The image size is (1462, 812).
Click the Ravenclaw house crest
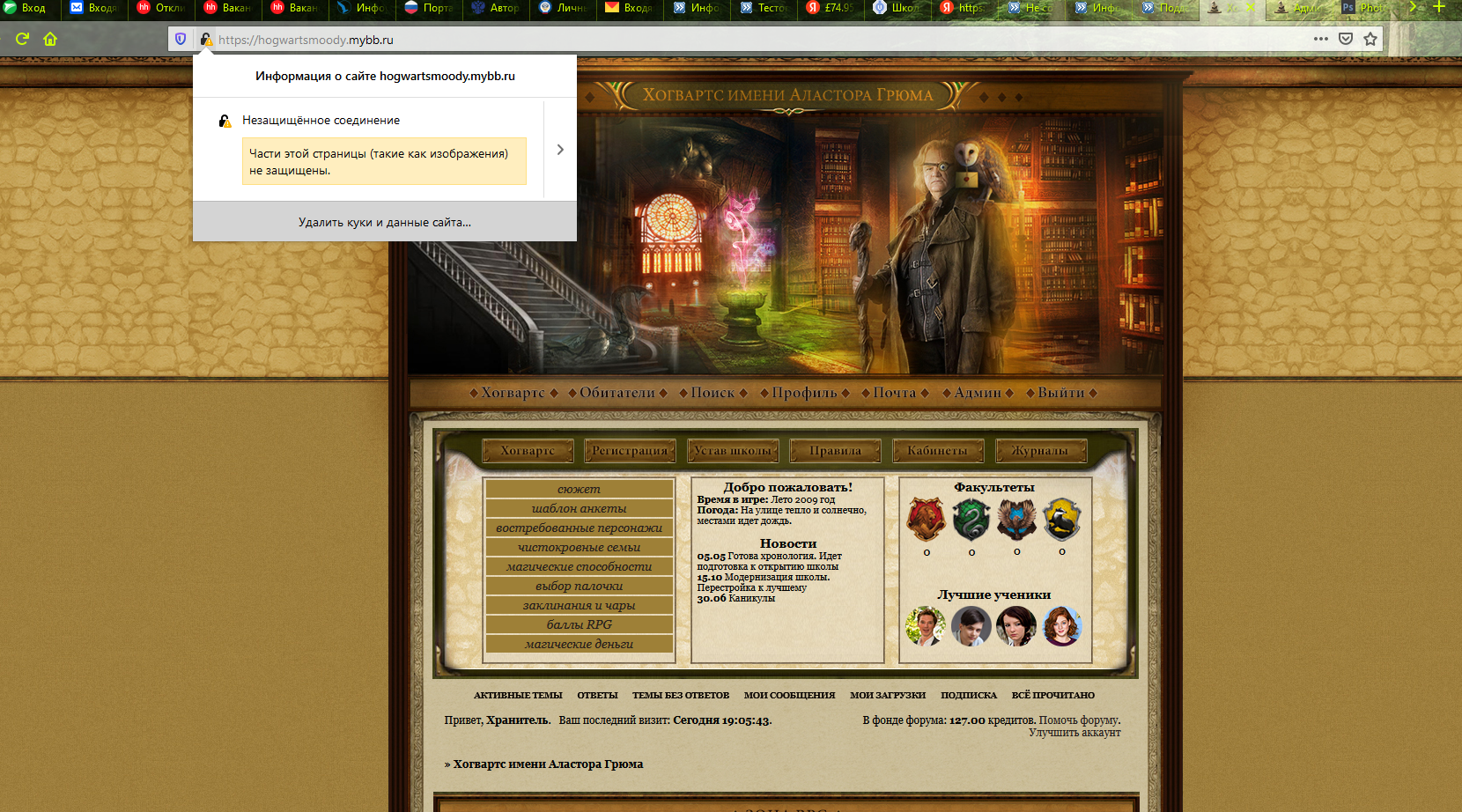1016,519
